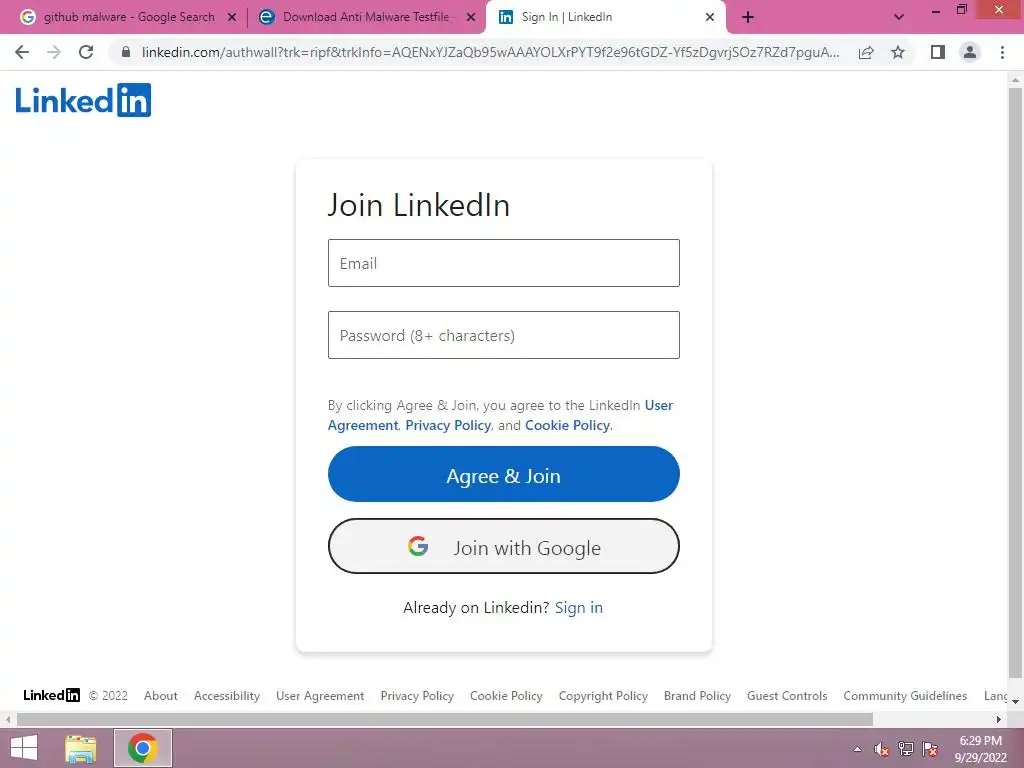Image resolution: width=1024 pixels, height=768 pixels.
Task: Show hidden system tray icons
Action: 857,749
